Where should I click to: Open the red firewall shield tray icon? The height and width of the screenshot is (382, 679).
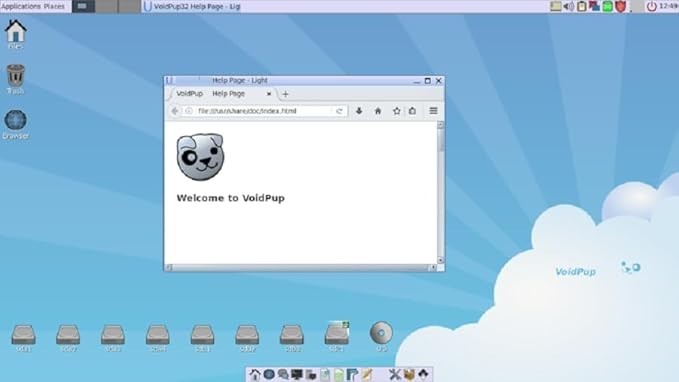pyautogui.click(x=621, y=6)
